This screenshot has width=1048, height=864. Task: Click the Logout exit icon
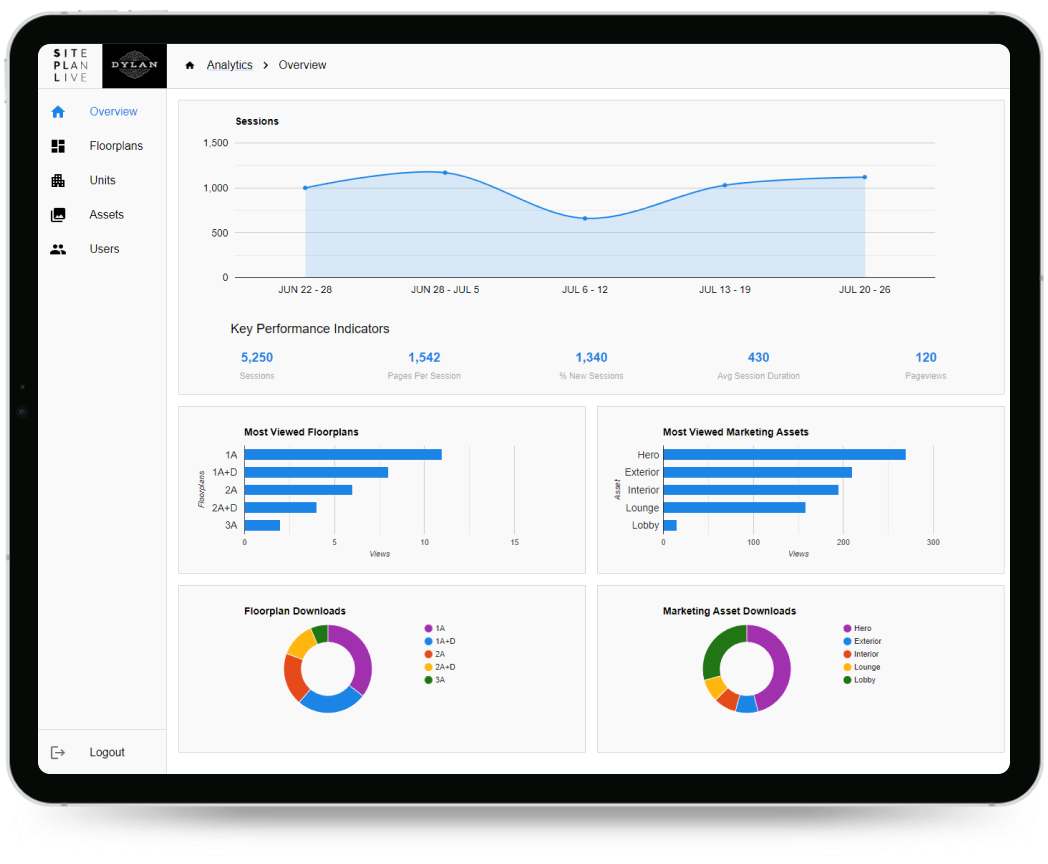click(x=58, y=752)
